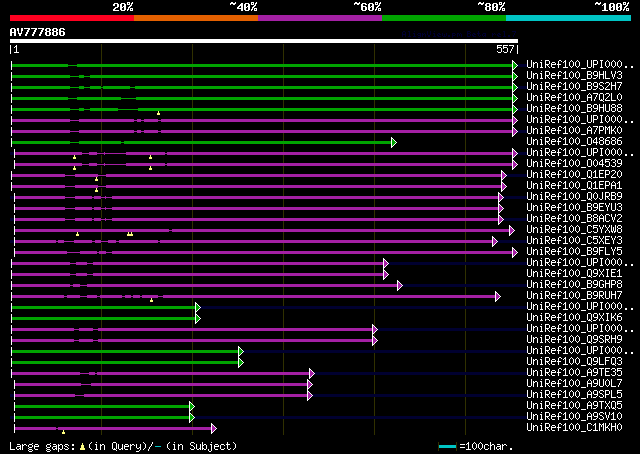The width and height of the screenshot is (640, 454).
Task: Click the purple ~60% identity legend segment
Action: click(x=320, y=18)
